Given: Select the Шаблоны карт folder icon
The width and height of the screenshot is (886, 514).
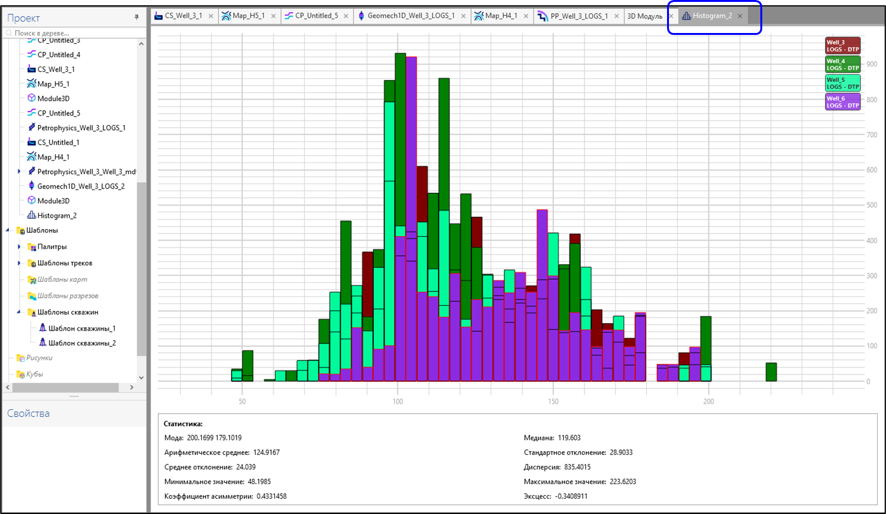Looking at the screenshot, I should coord(32,280).
